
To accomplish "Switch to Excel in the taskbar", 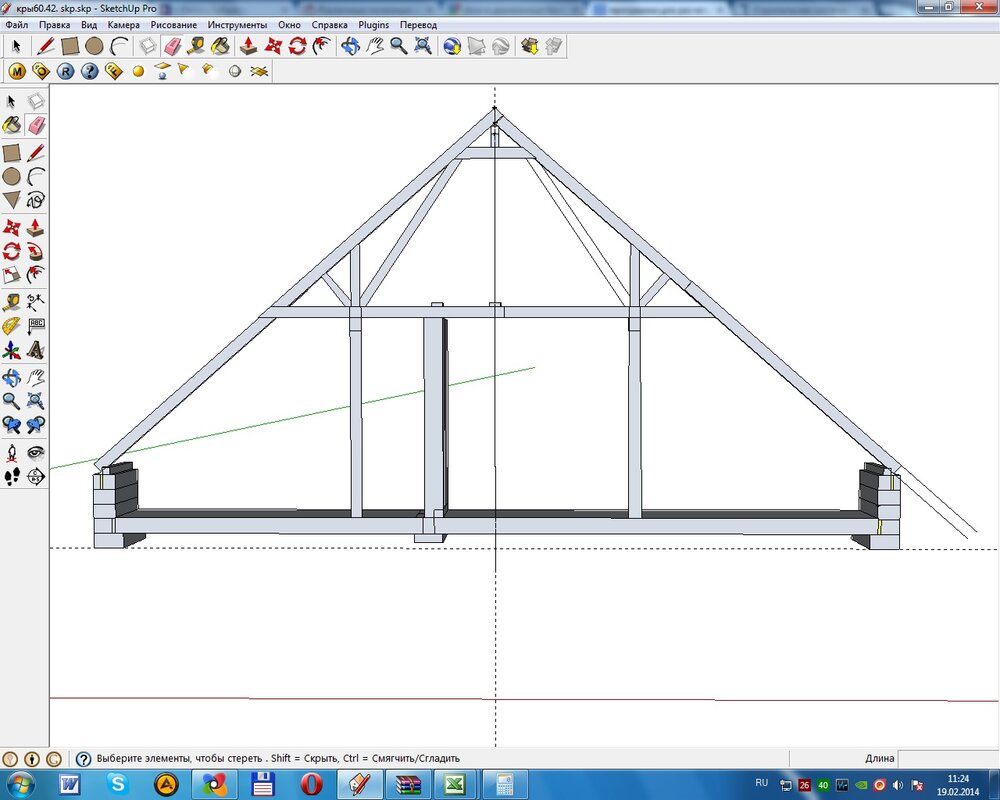I will click(453, 784).
